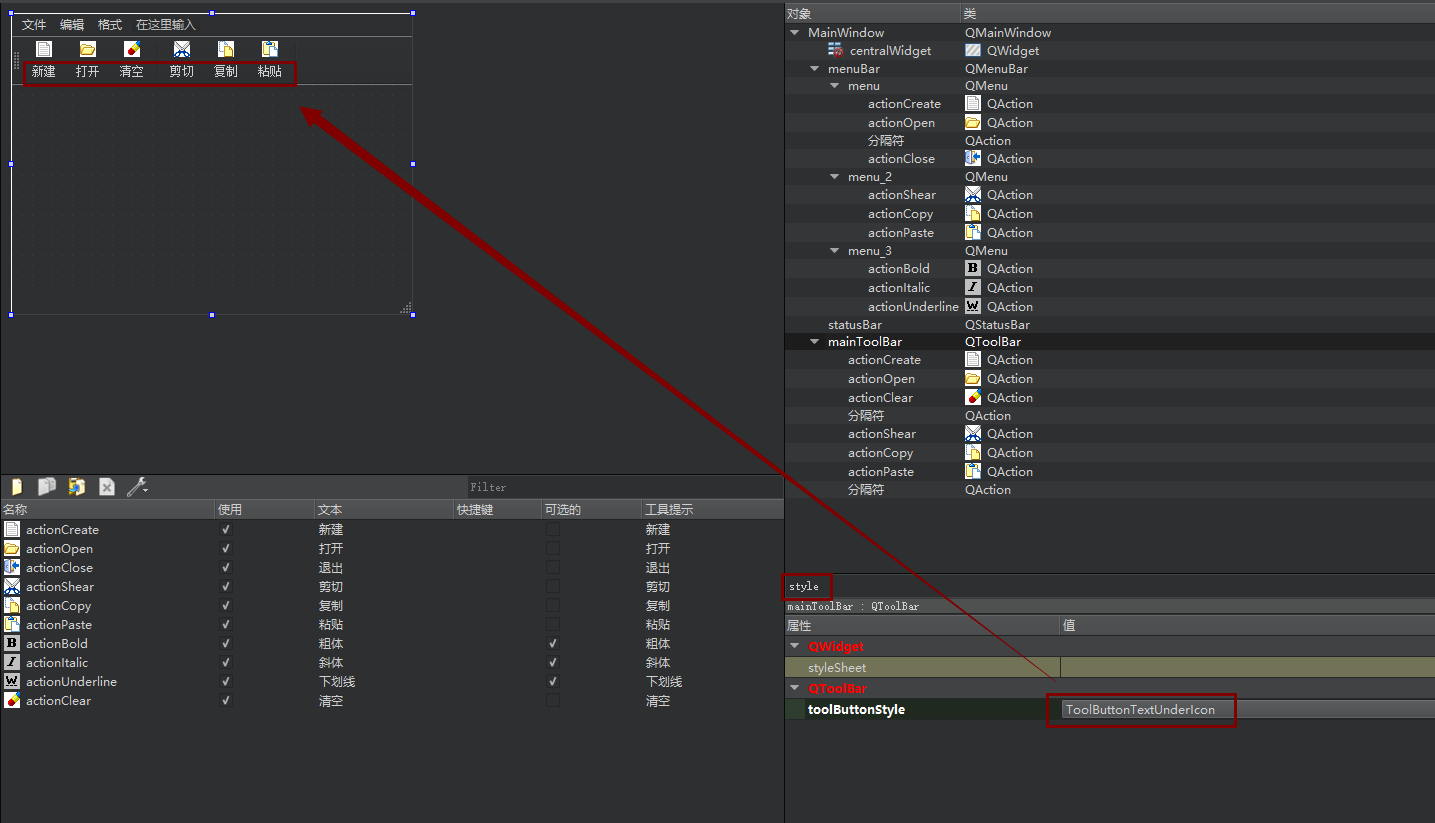The width and height of the screenshot is (1435, 823).
Task: Select statusBar in the object tree
Action: [x=854, y=325]
